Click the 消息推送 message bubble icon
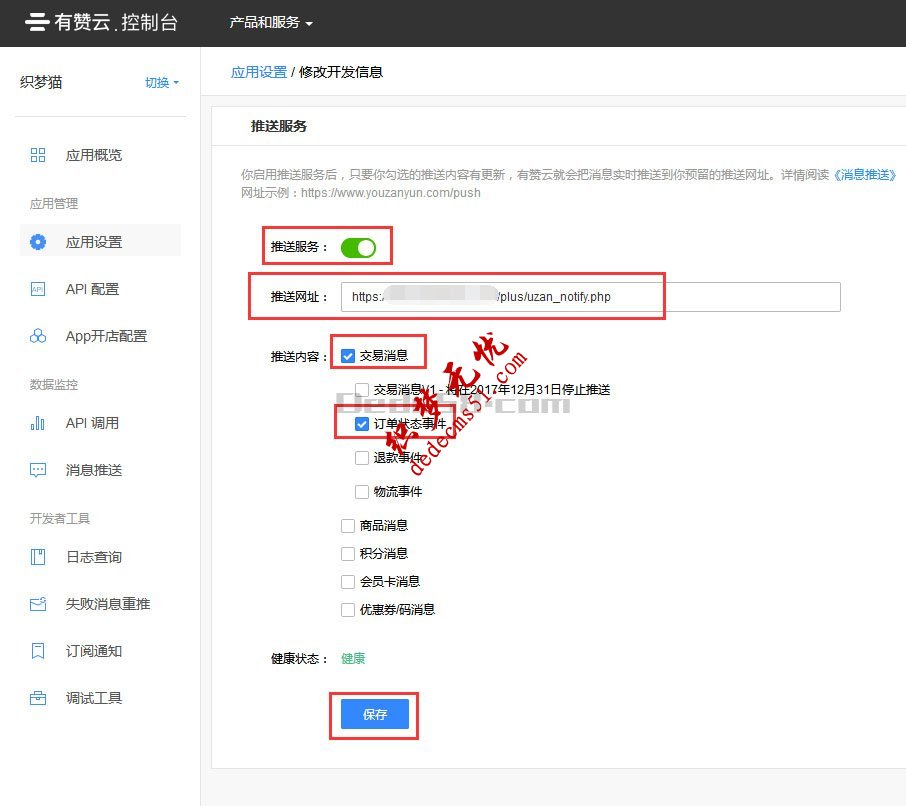 click(38, 470)
